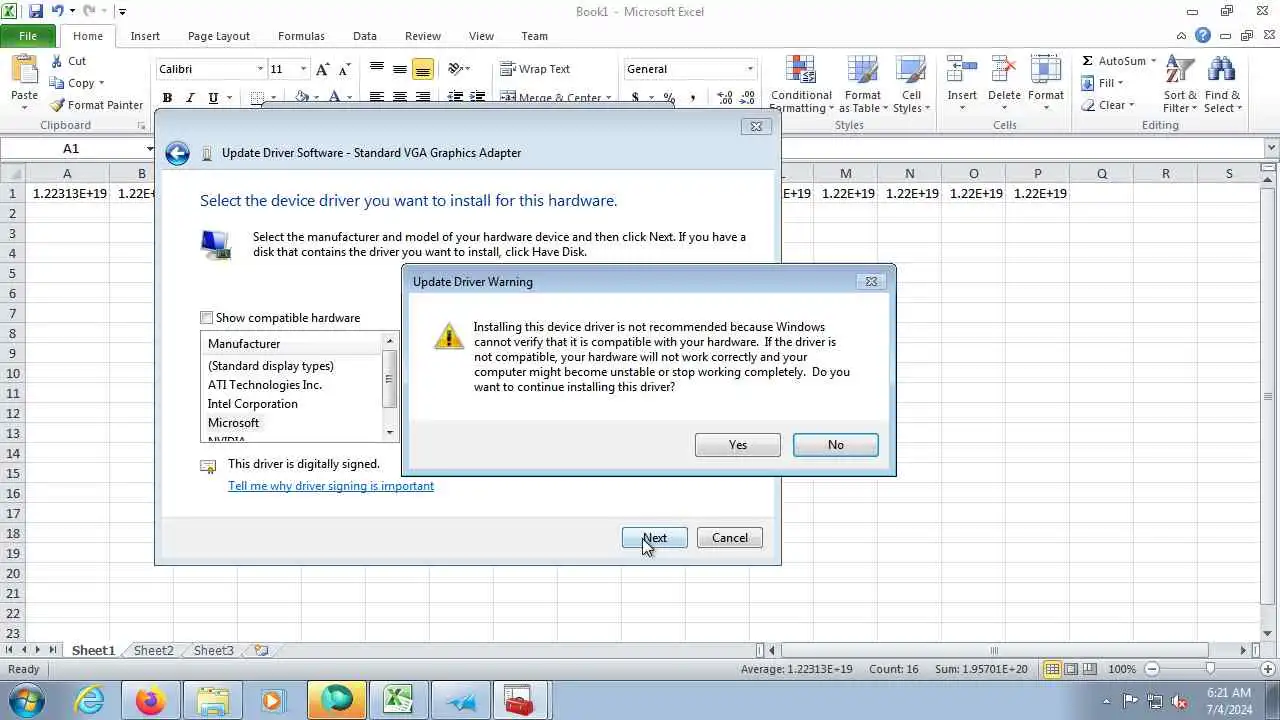Click zoom out minus button
Viewport: 1280px width, 720px height.
coord(1152,669)
